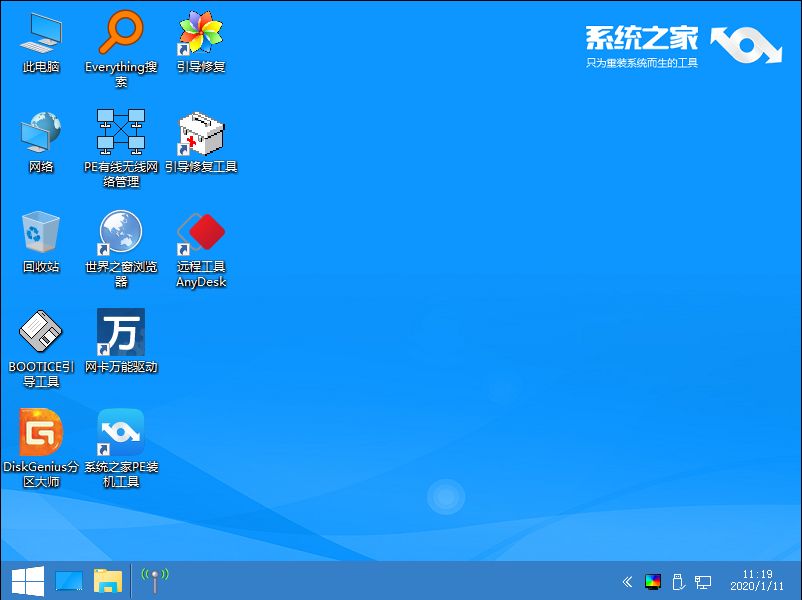
Task: Launch BOOTICE引导工具
Action: (40, 332)
